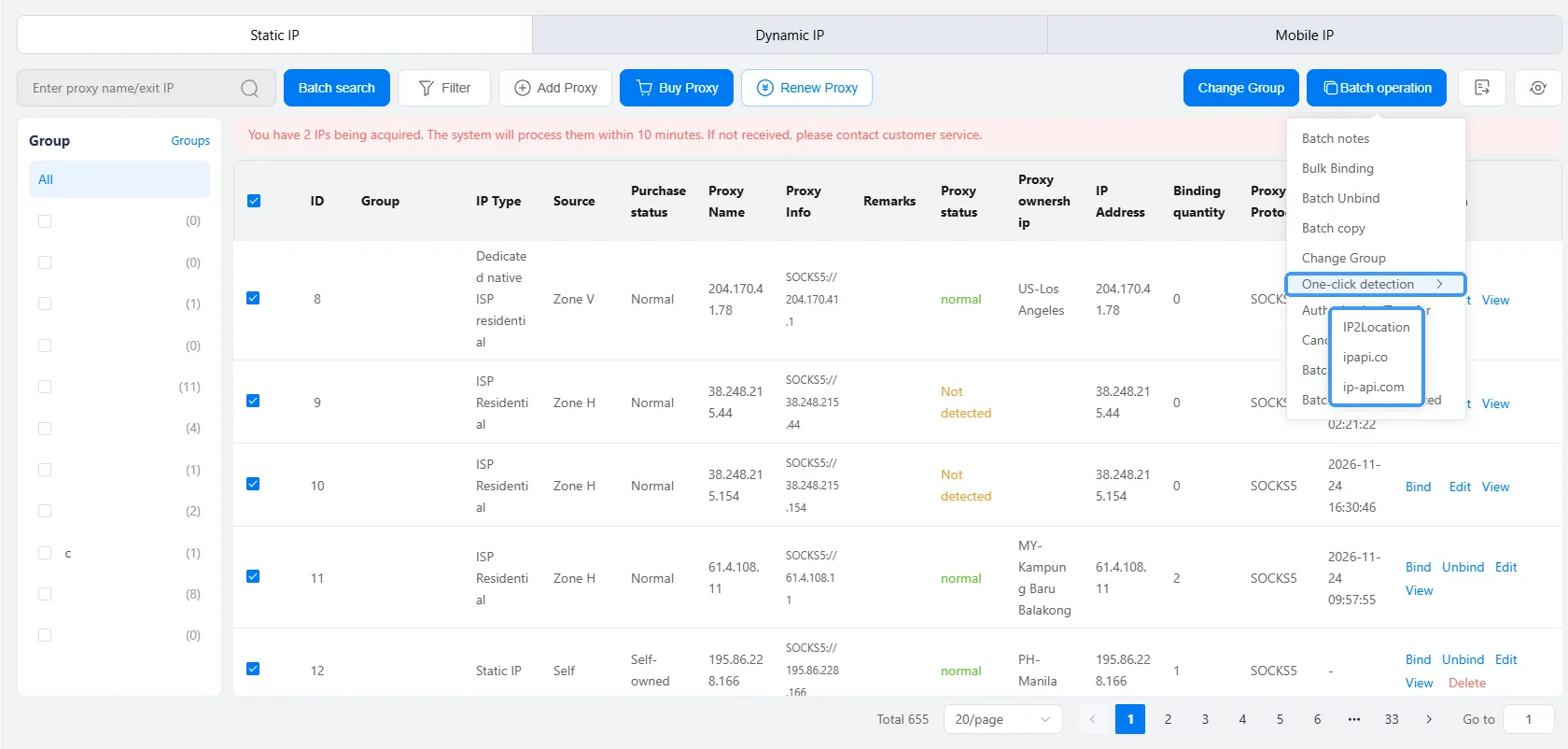
Task: Go to next page arrow
Action: (1429, 719)
